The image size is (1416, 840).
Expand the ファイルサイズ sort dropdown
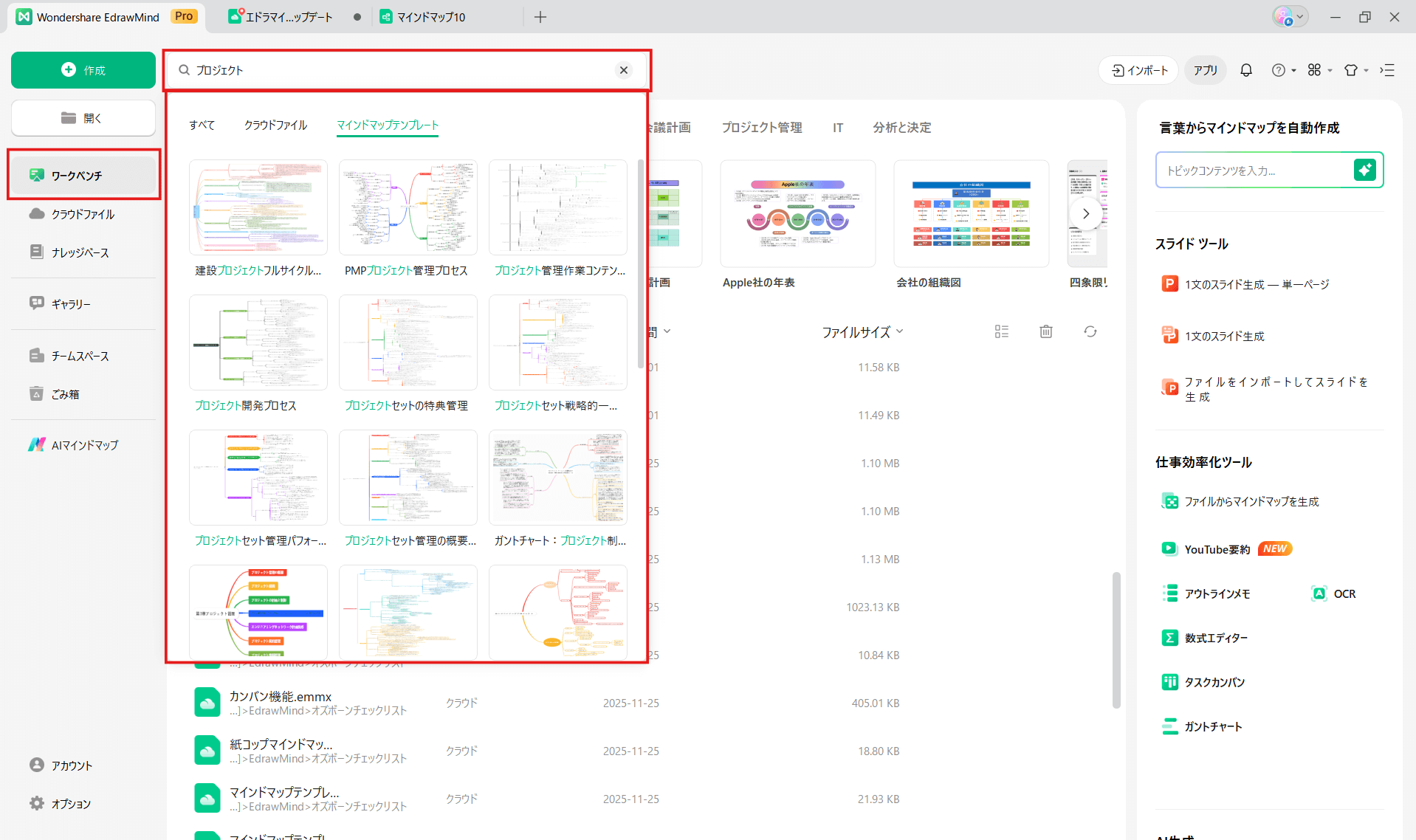pos(862,332)
